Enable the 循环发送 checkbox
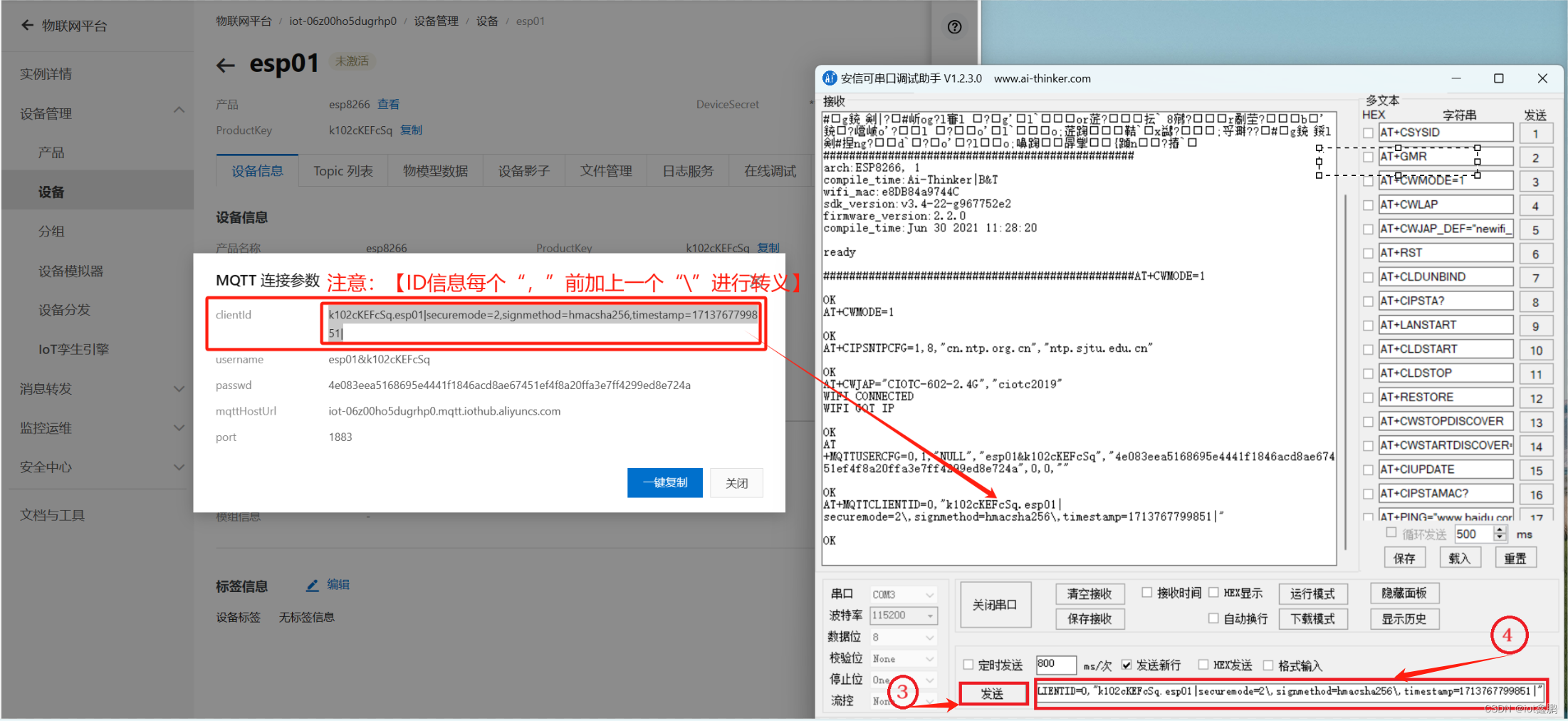This screenshot has height=721, width=1568. pos(1391,533)
